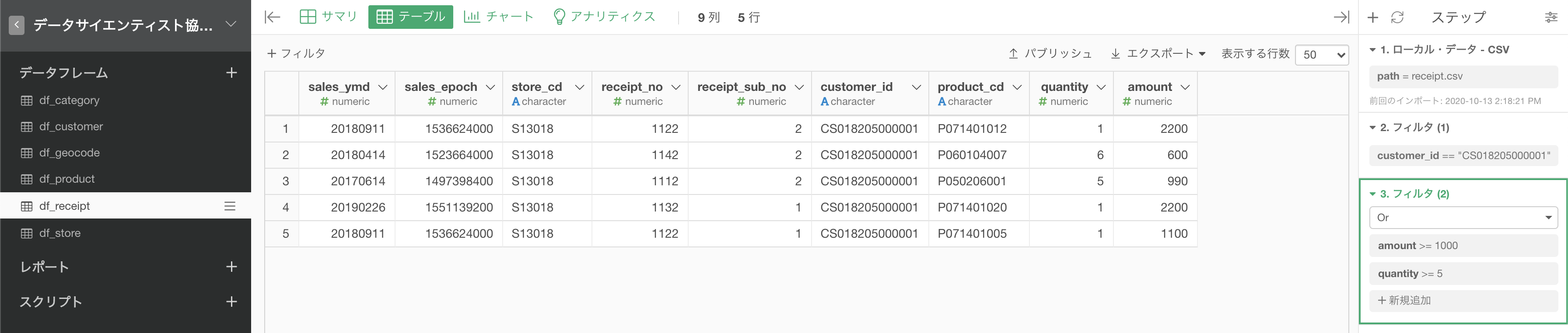This screenshot has height=333, width=1568.
Task: Switch to the アナリティクス tab
Action: tap(604, 17)
